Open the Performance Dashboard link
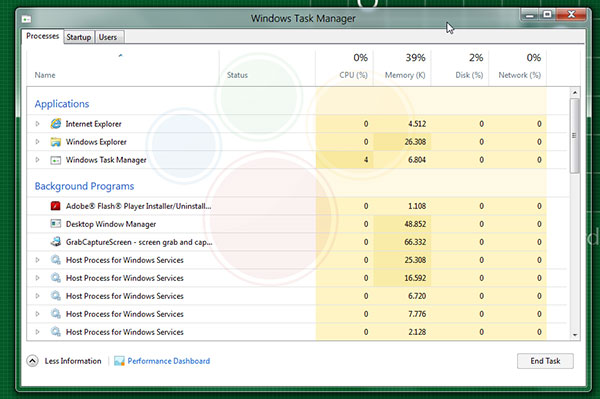The height and width of the screenshot is (399, 600). coord(169,361)
